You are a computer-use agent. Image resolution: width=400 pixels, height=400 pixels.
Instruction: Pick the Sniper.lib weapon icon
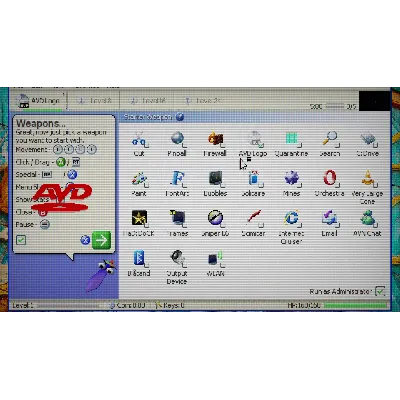point(215,219)
